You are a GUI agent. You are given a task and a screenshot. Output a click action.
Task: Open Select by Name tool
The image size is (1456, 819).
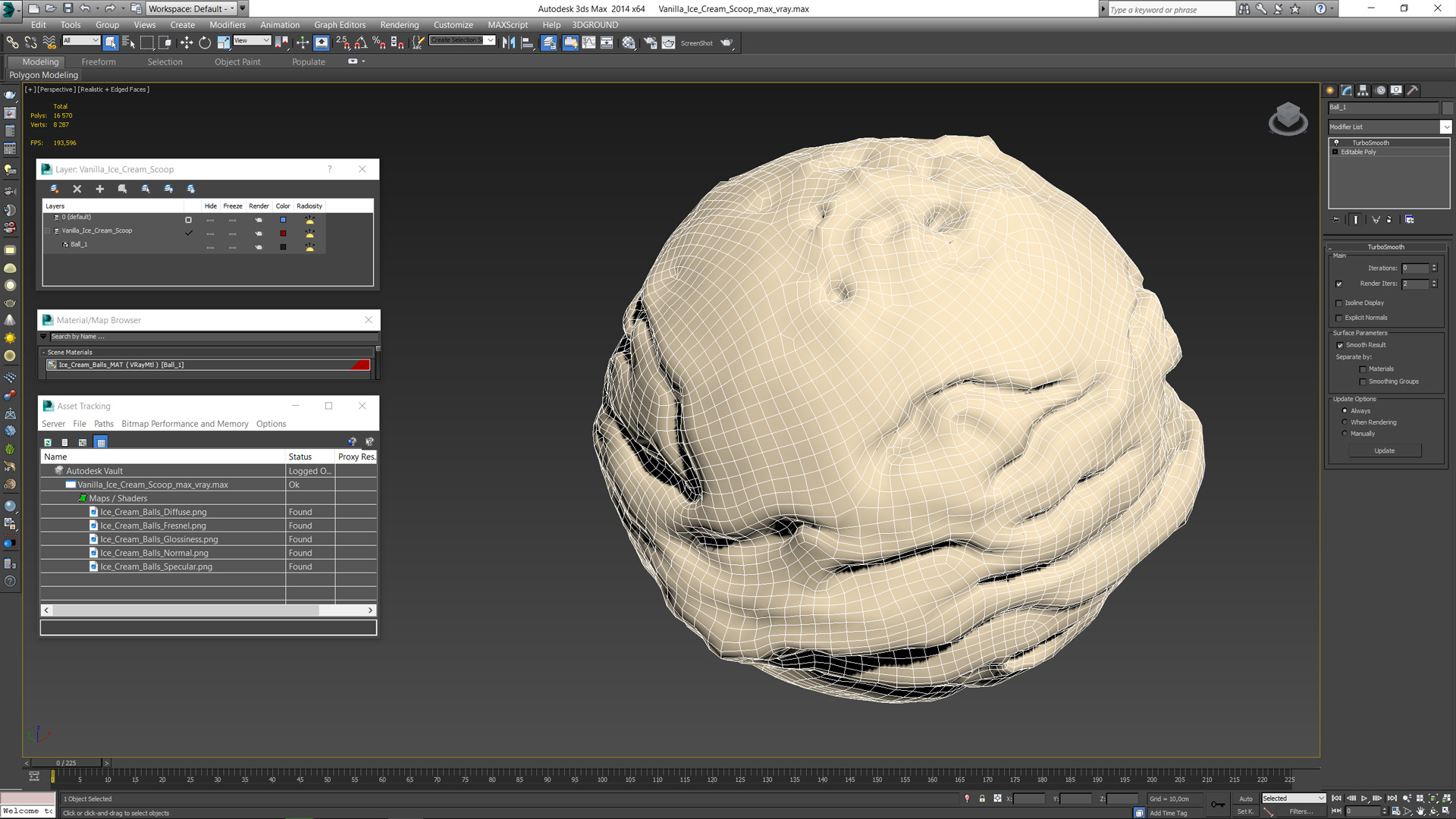(x=128, y=42)
